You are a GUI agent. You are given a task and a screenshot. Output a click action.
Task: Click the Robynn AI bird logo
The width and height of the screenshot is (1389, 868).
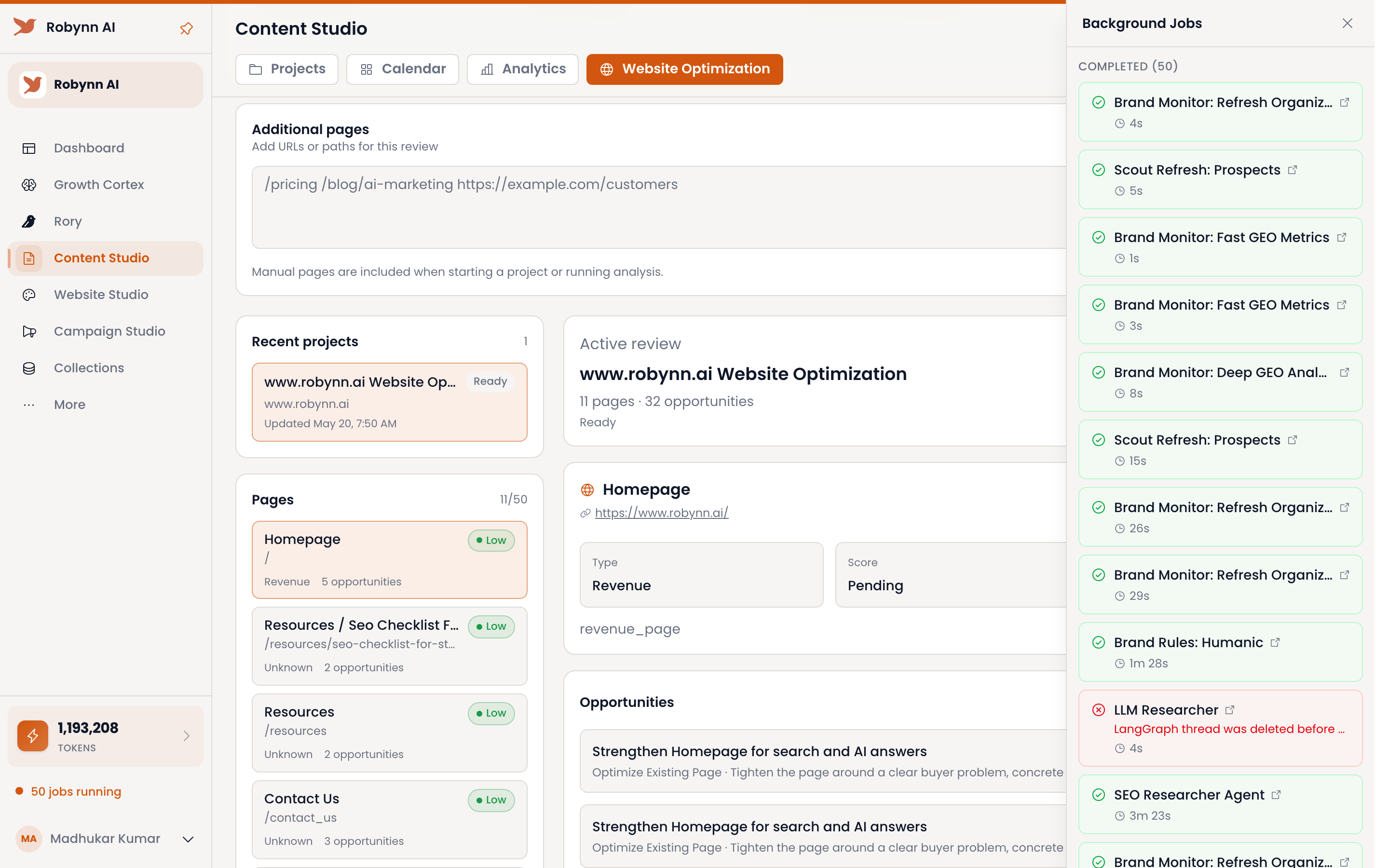(25, 27)
